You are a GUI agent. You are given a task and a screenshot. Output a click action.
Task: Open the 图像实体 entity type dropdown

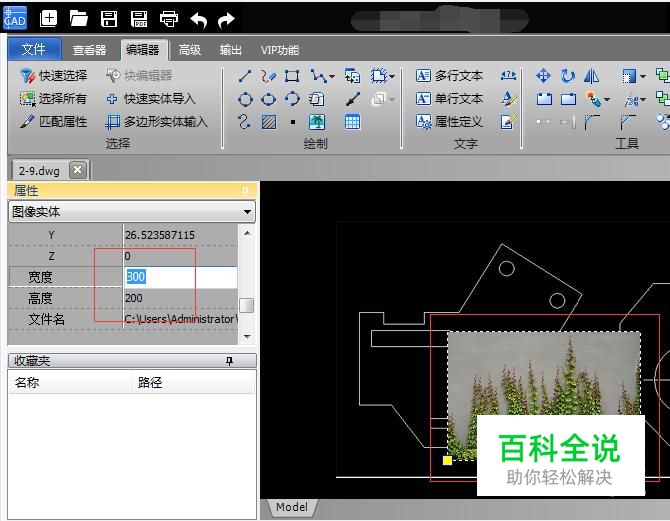pyautogui.click(x=247, y=212)
